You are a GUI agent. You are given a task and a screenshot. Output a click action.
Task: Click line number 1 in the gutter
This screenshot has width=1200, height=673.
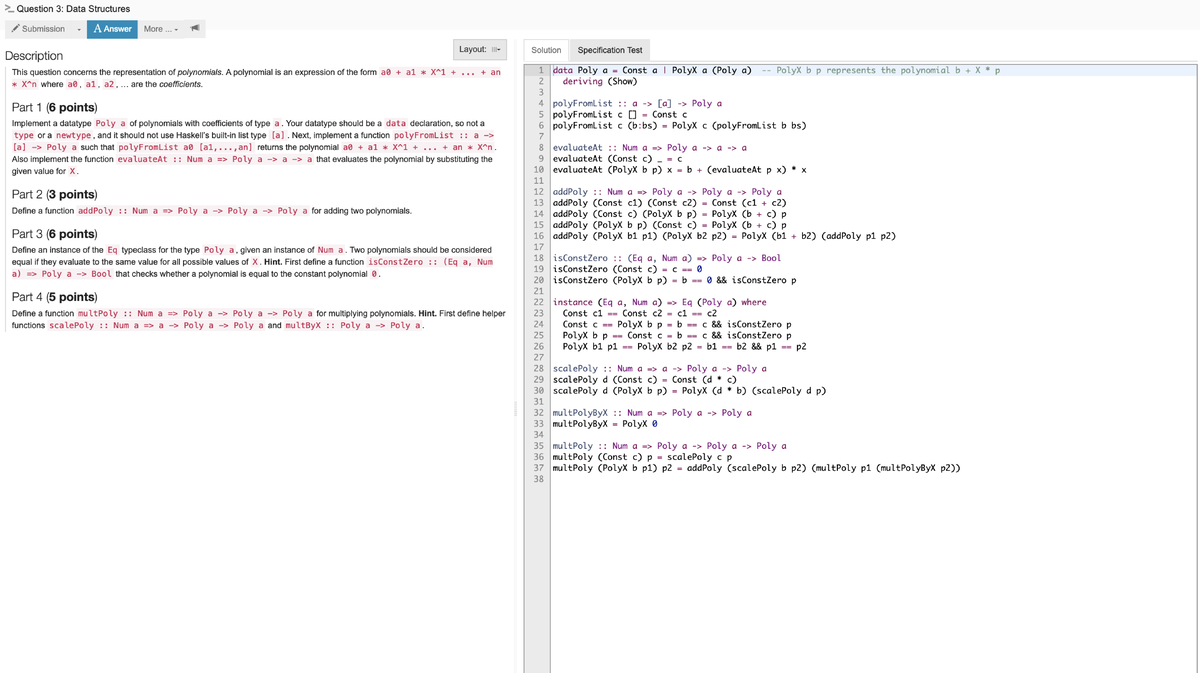(537, 71)
